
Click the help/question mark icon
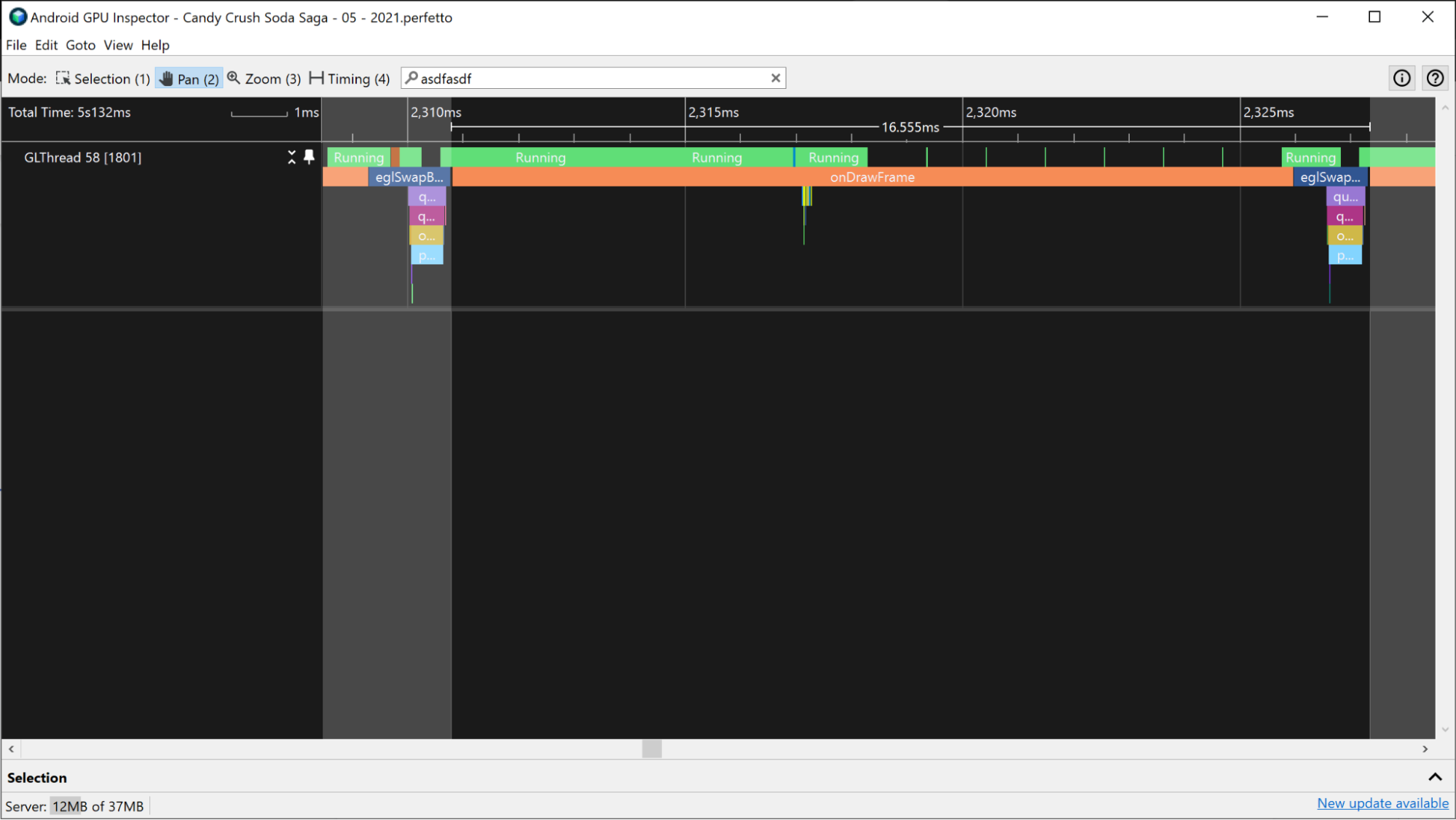coord(1436,78)
